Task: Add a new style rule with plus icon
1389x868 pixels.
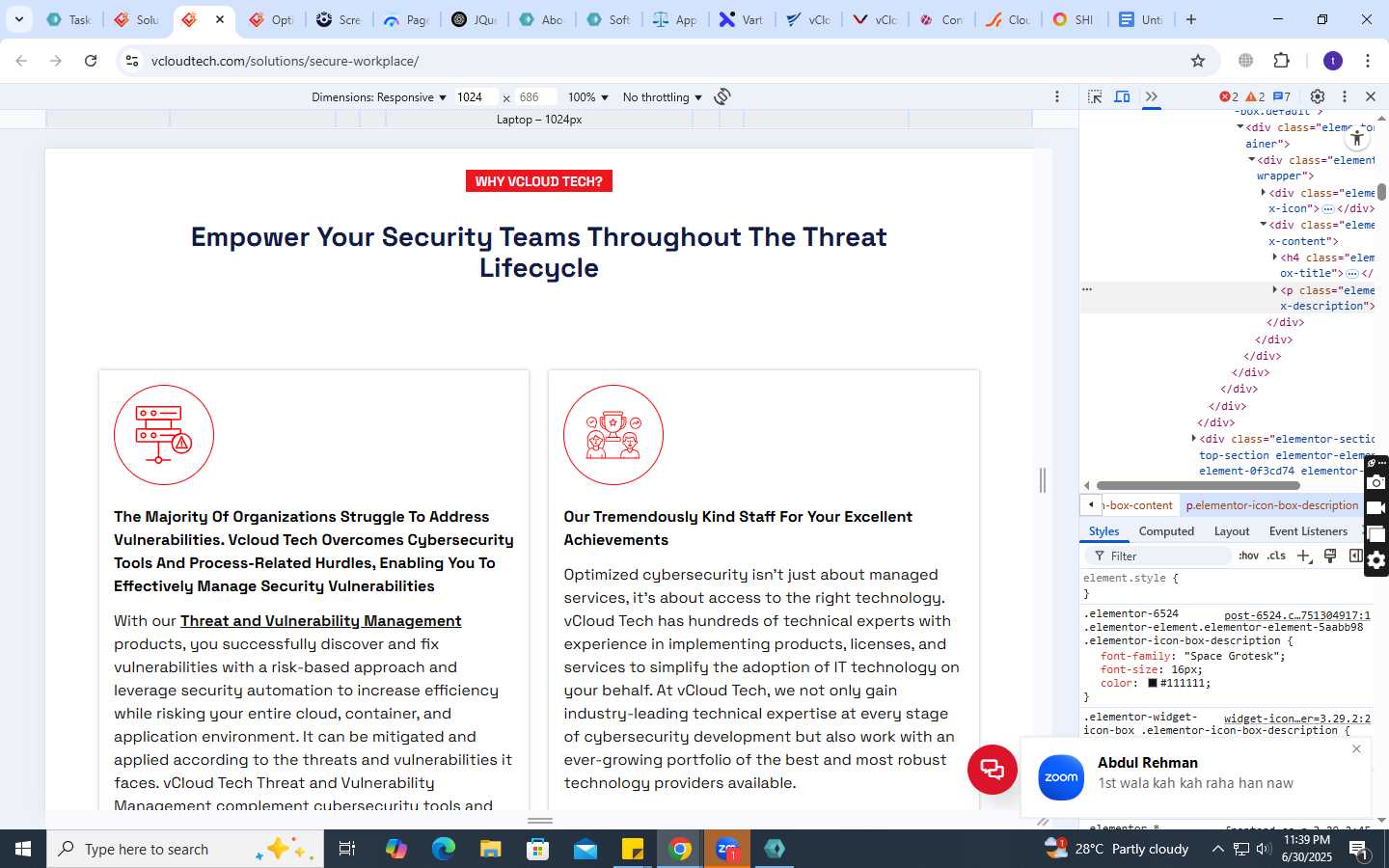Action: click(1304, 556)
